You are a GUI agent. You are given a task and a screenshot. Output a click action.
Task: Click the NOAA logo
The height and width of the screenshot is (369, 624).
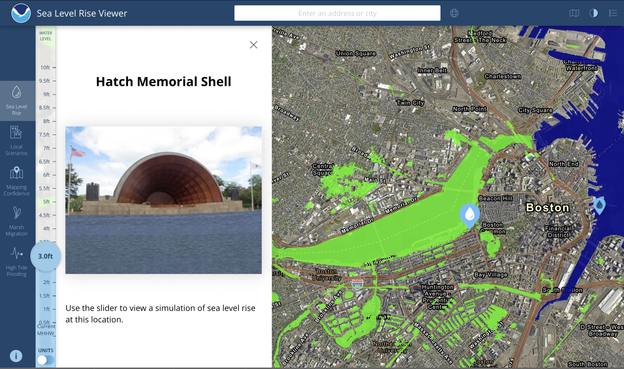point(21,13)
